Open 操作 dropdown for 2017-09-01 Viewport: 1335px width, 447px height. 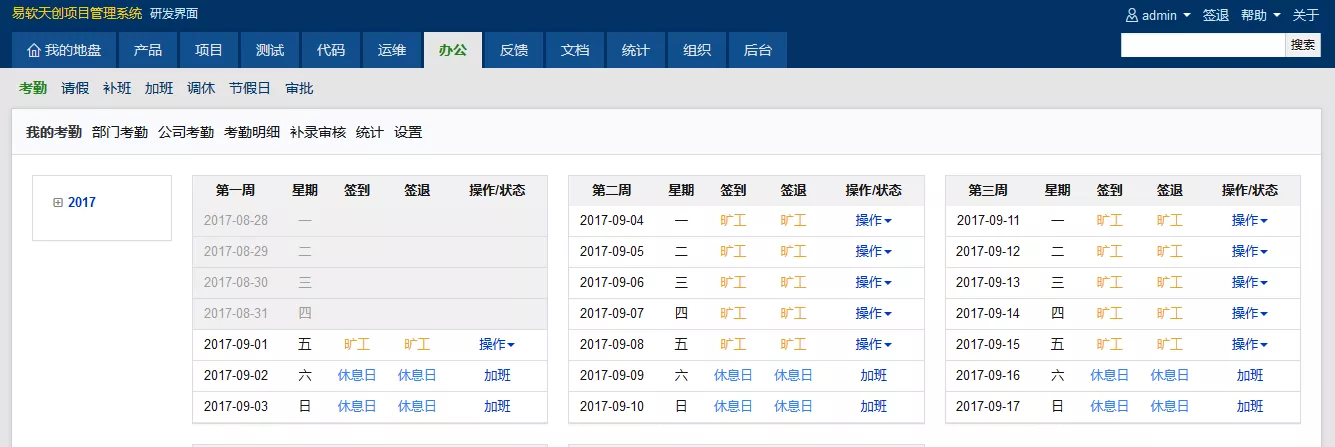(x=497, y=345)
